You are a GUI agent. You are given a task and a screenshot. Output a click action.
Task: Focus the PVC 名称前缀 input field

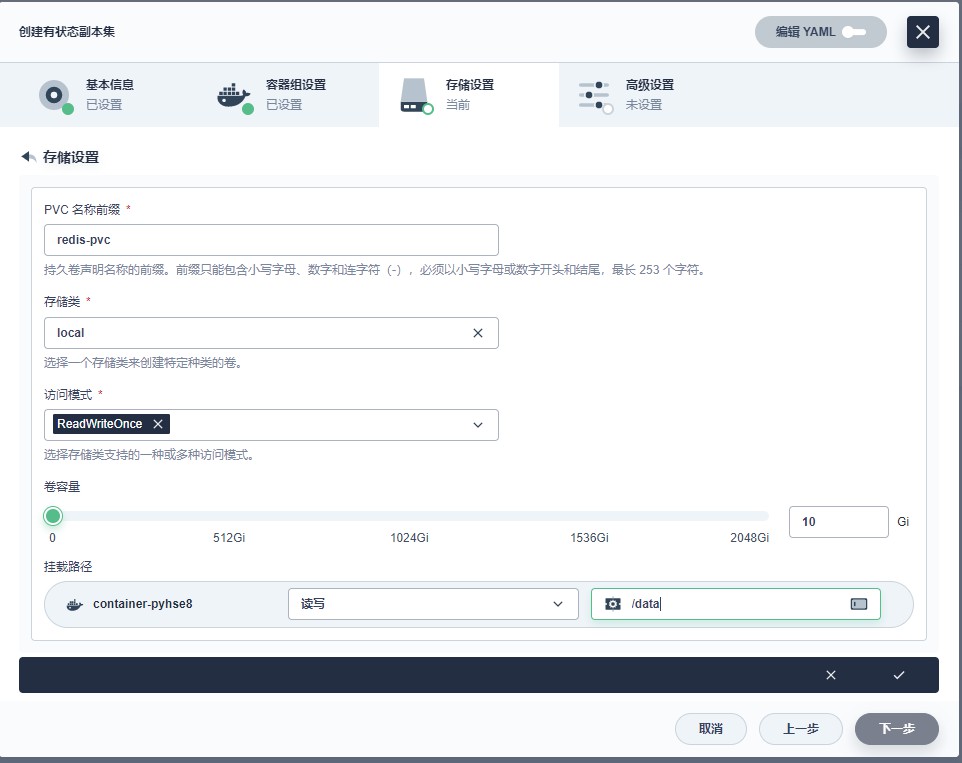271,240
